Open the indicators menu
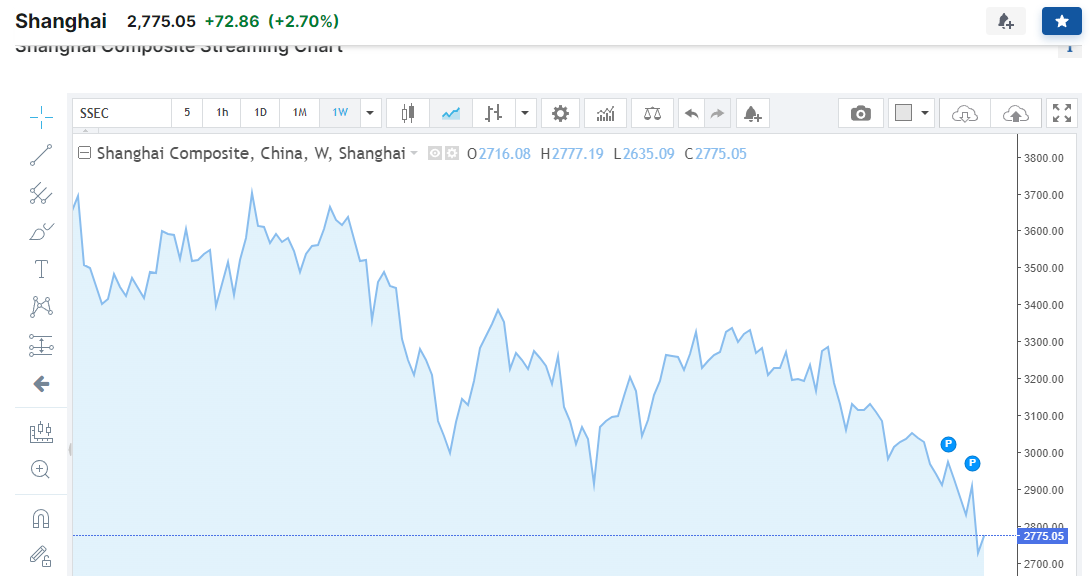This screenshot has height=576, width=1090. click(605, 113)
